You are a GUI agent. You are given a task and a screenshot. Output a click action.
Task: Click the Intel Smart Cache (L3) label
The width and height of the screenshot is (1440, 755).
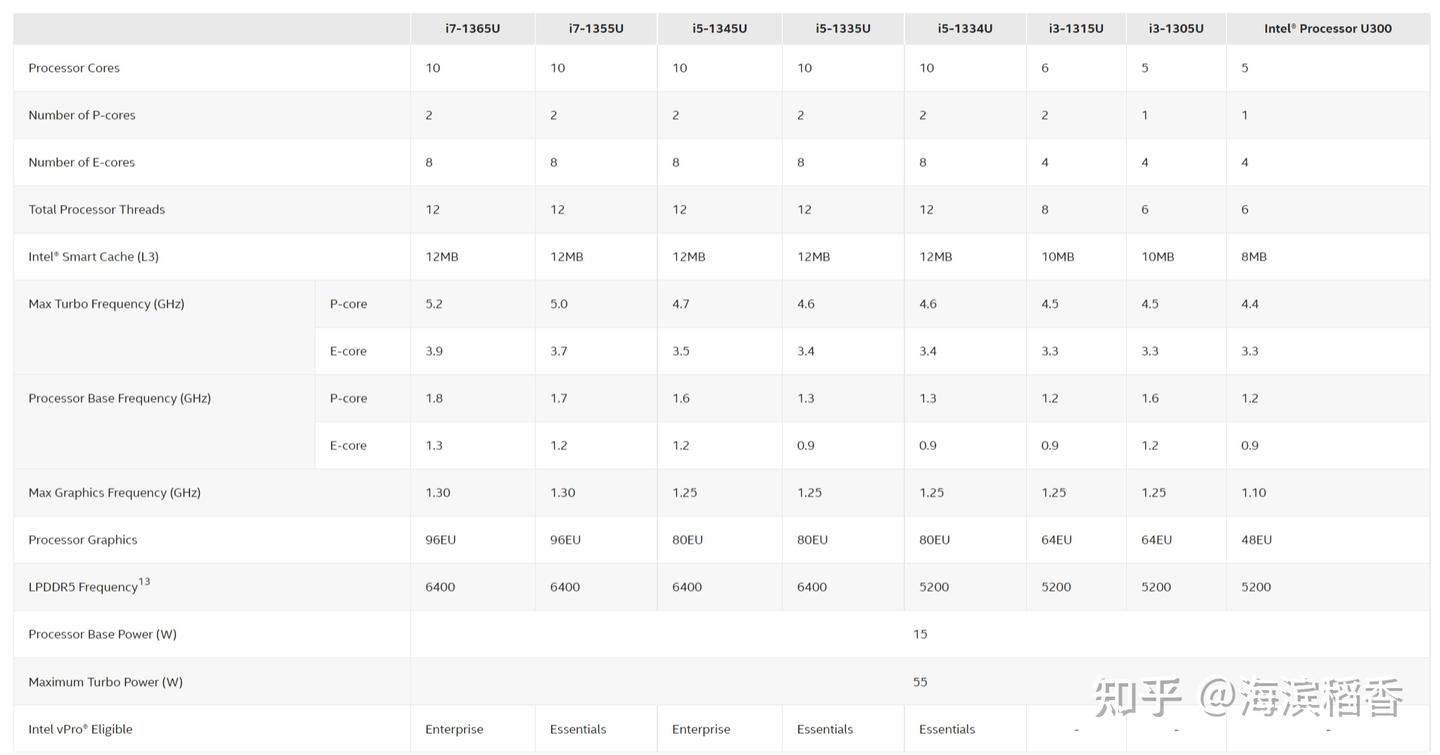coord(93,257)
